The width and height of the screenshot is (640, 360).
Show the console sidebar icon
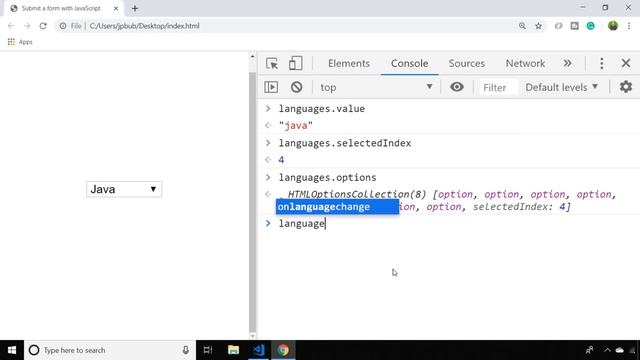click(x=271, y=87)
